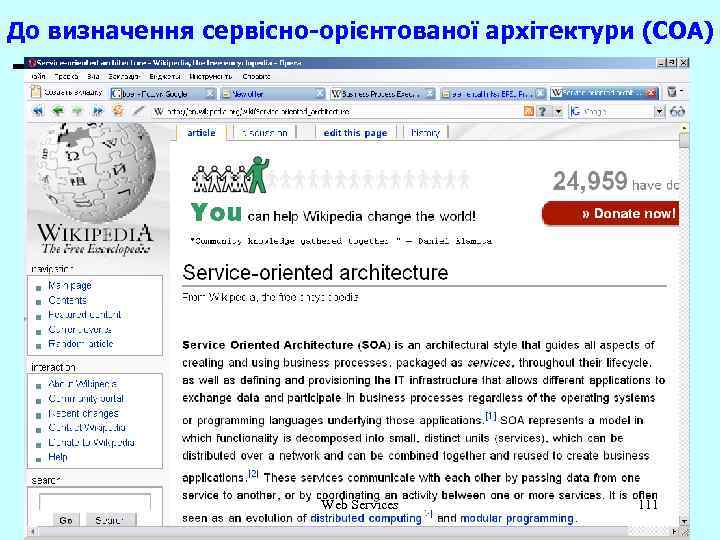
Task: Click the Wikipedia globe logo
Action: pyautogui.click(x=98, y=172)
